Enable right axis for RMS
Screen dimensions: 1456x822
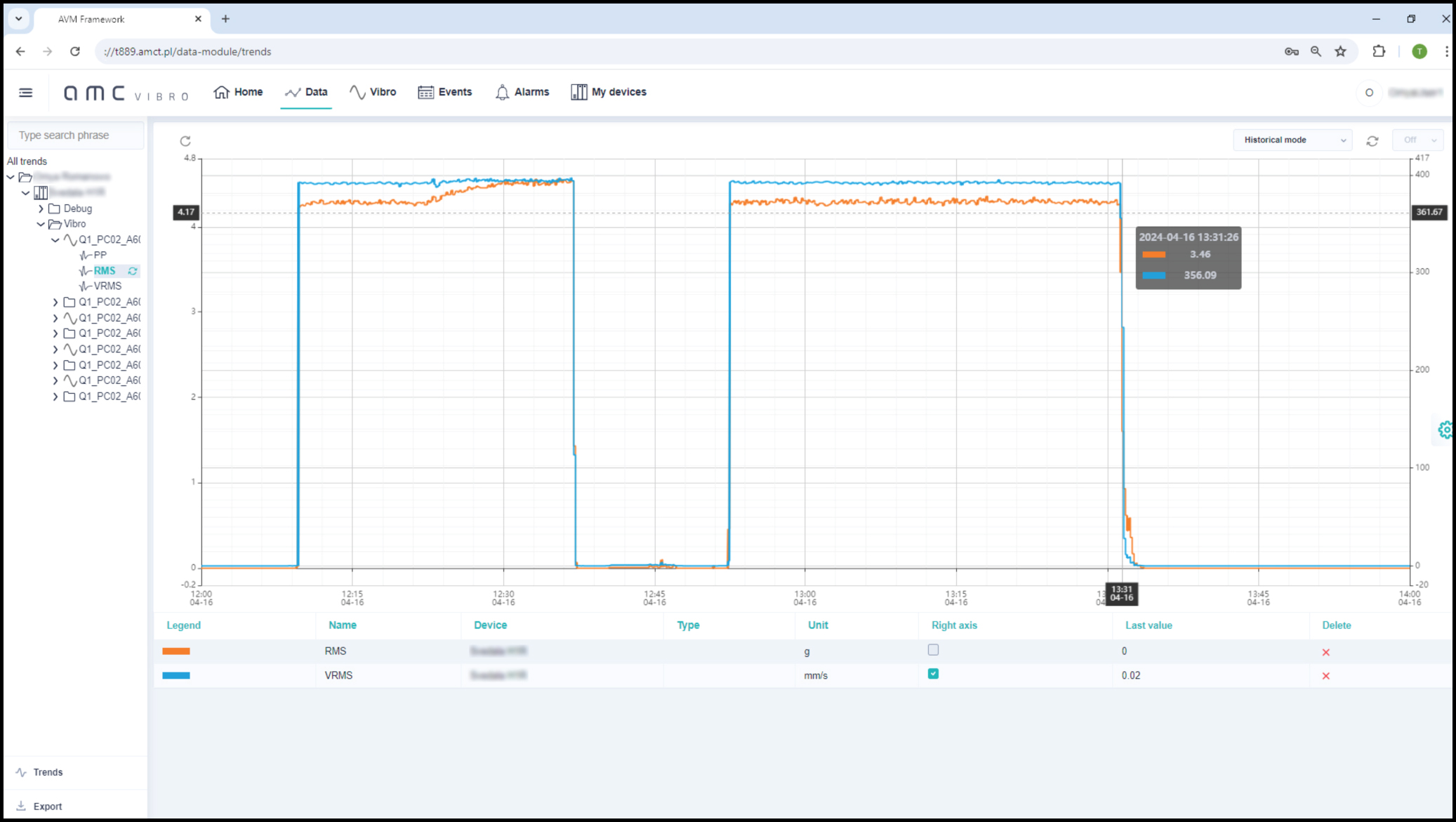(933, 650)
